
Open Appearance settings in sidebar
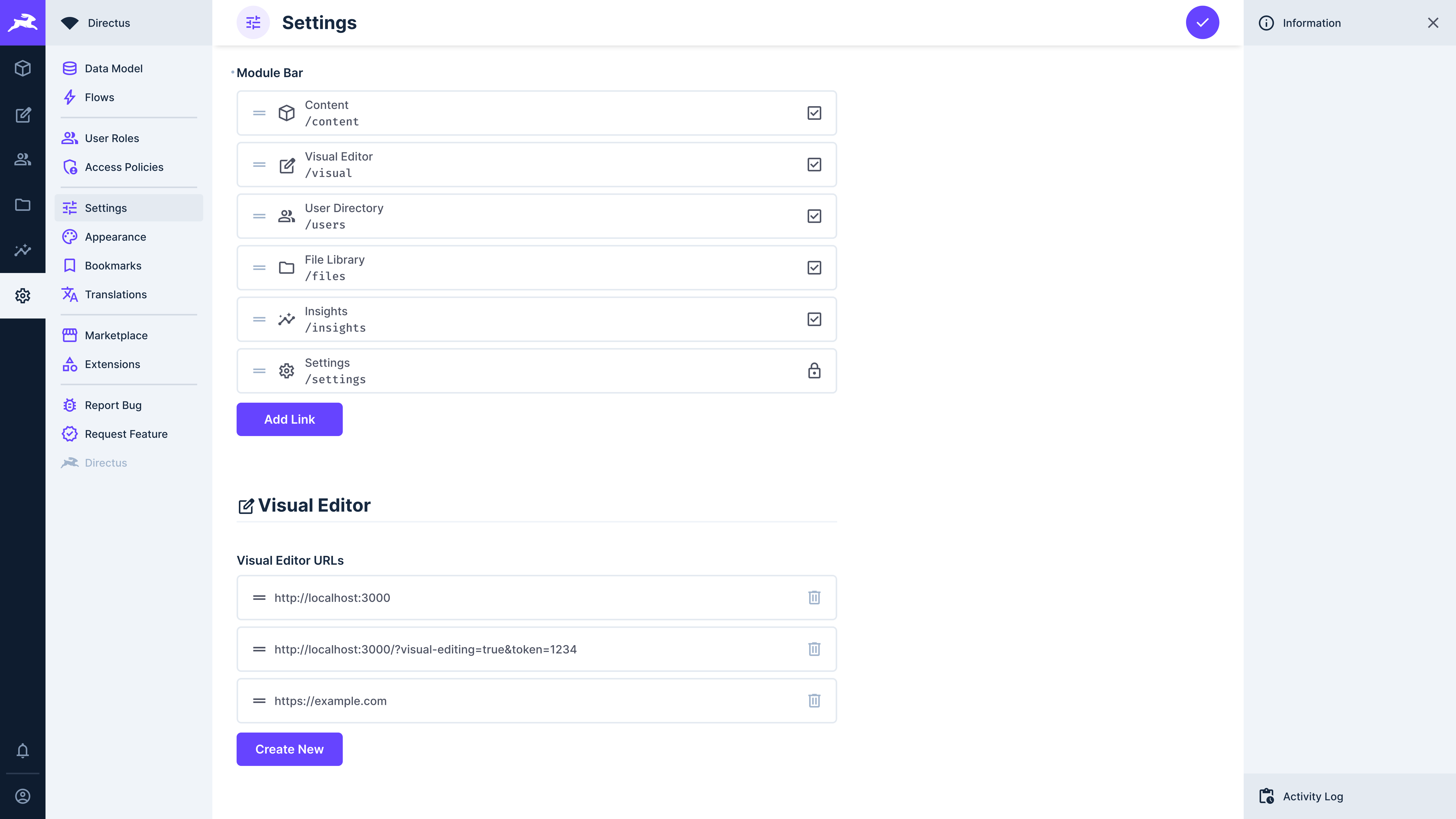115,236
